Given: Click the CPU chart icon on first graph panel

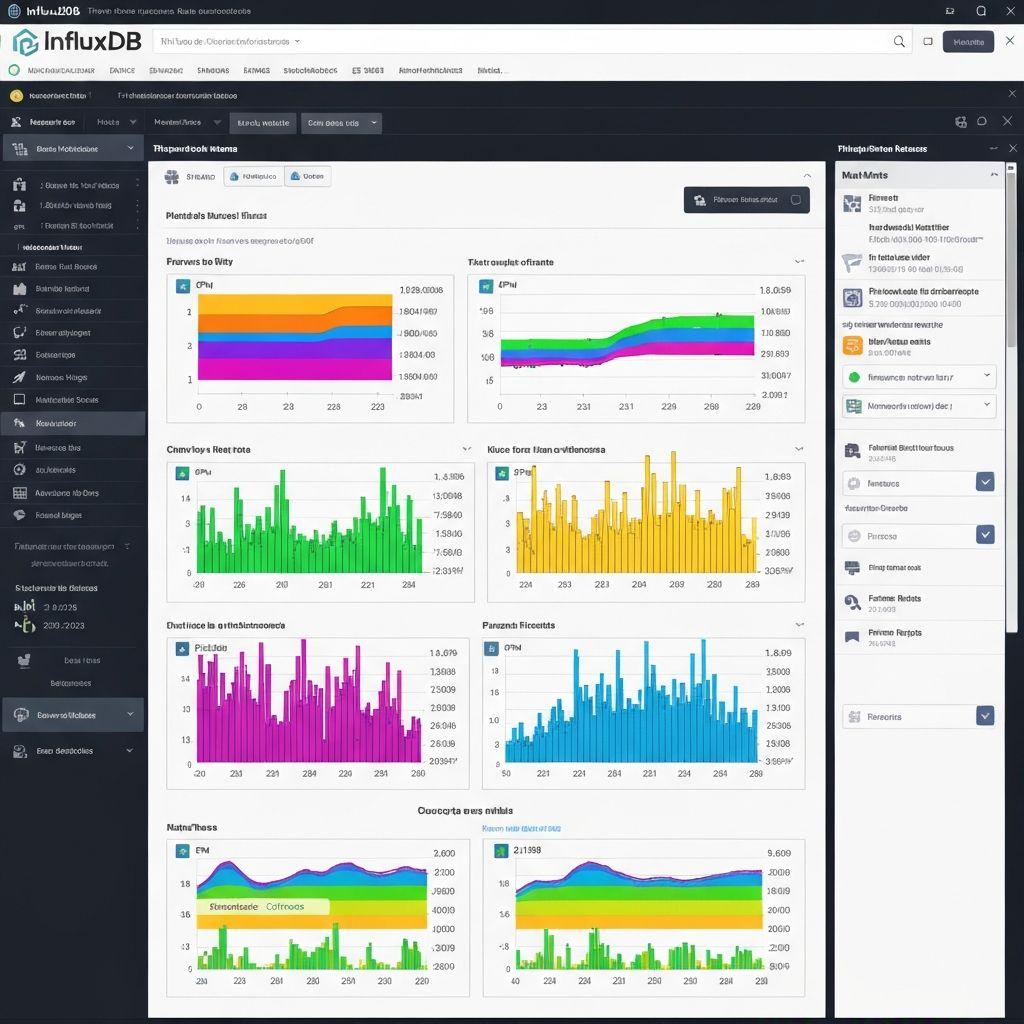Looking at the screenshot, I should pyautogui.click(x=182, y=285).
